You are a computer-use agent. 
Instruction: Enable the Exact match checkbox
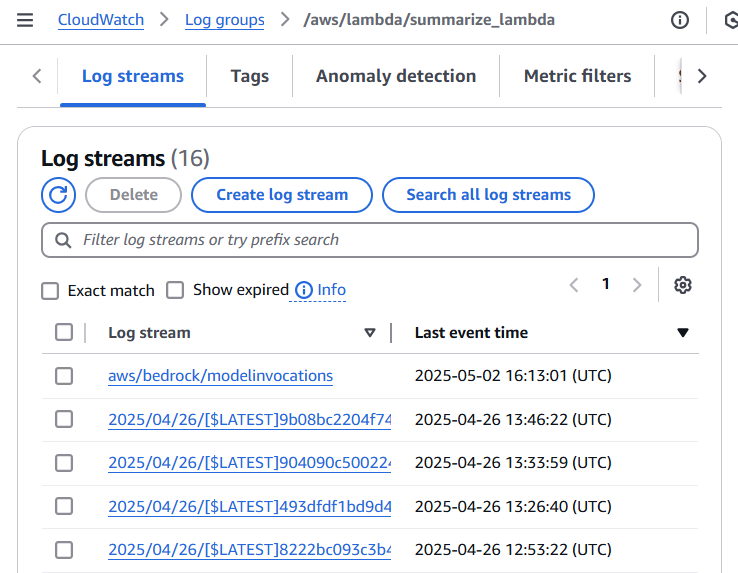(50, 291)
